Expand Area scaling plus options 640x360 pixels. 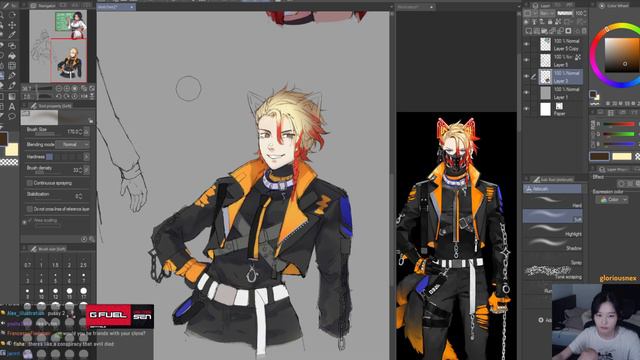click(24, 222)
